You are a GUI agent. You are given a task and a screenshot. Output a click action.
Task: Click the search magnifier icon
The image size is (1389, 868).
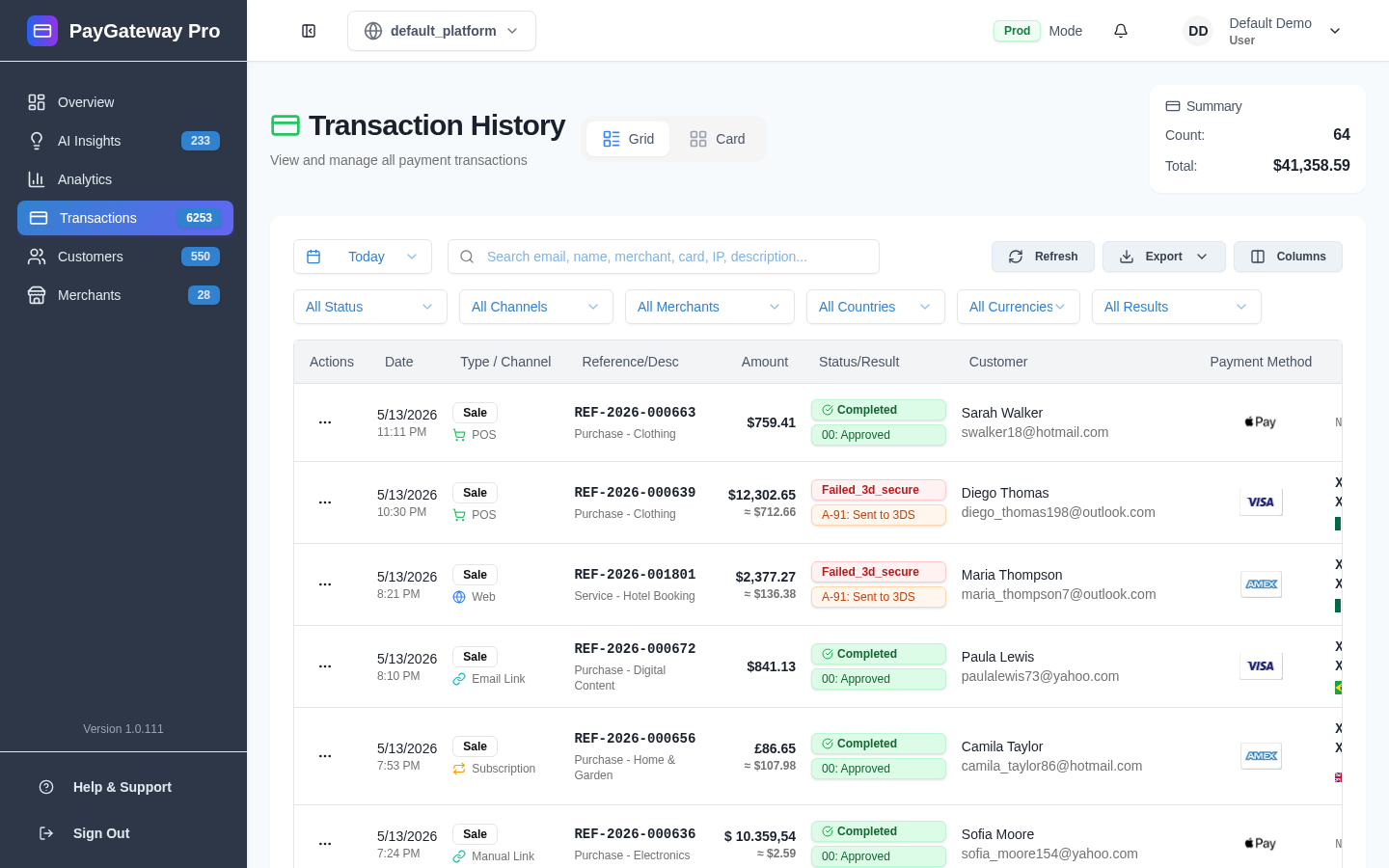click(x=467, y=257)
